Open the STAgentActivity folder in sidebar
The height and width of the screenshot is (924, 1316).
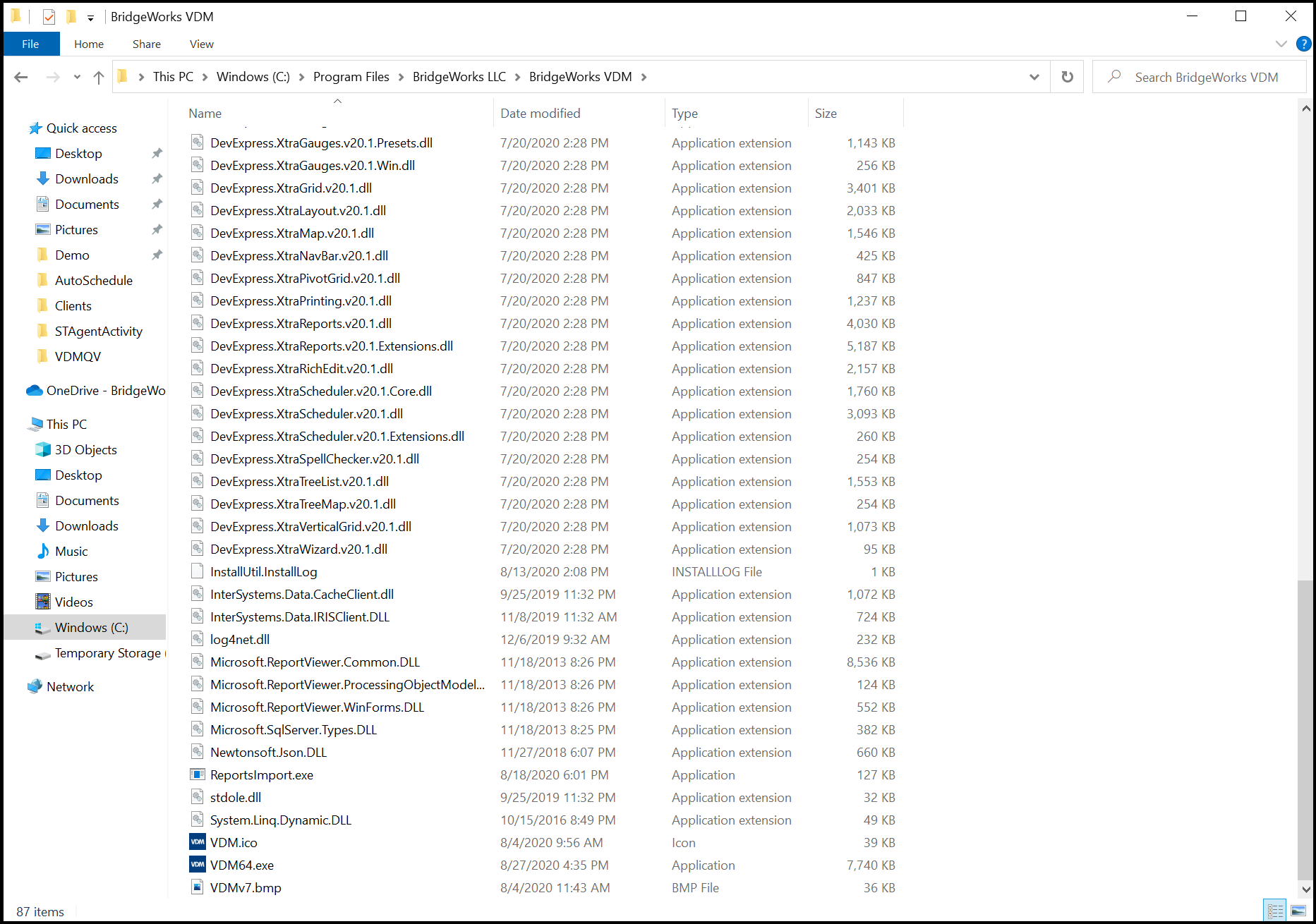click(99, 332)
